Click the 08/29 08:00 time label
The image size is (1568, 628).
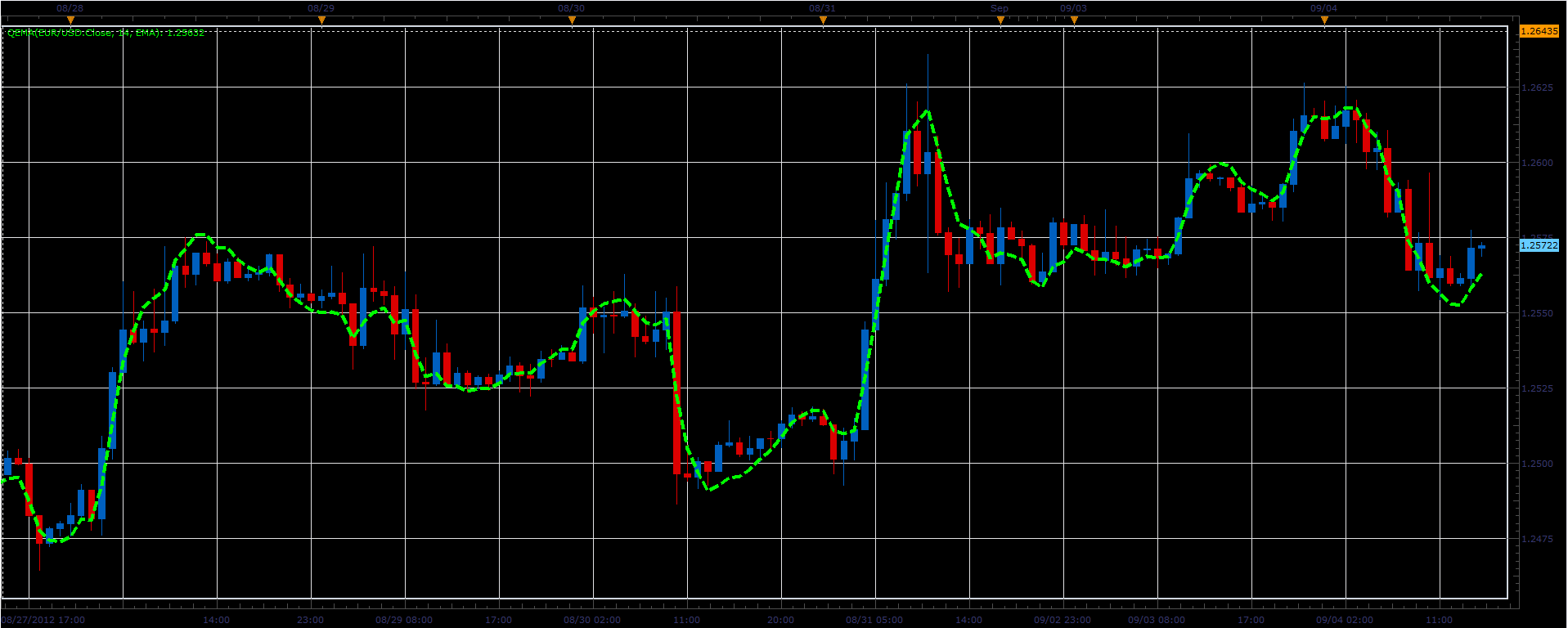tap(404, 620)
